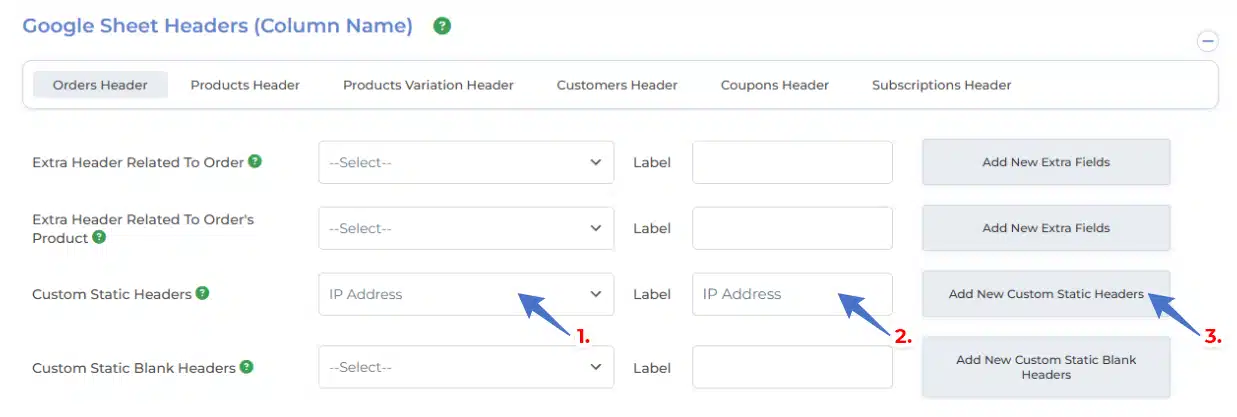
Task: Click help icon beside Custom Static Headers
Action: 202,293
